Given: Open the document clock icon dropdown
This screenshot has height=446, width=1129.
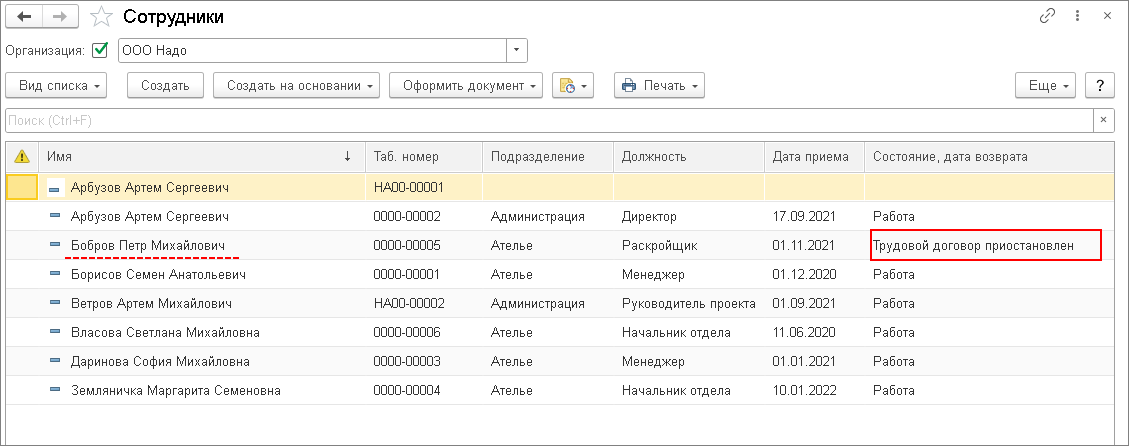Looking at the screenshot, I should (x=573, y=86).
